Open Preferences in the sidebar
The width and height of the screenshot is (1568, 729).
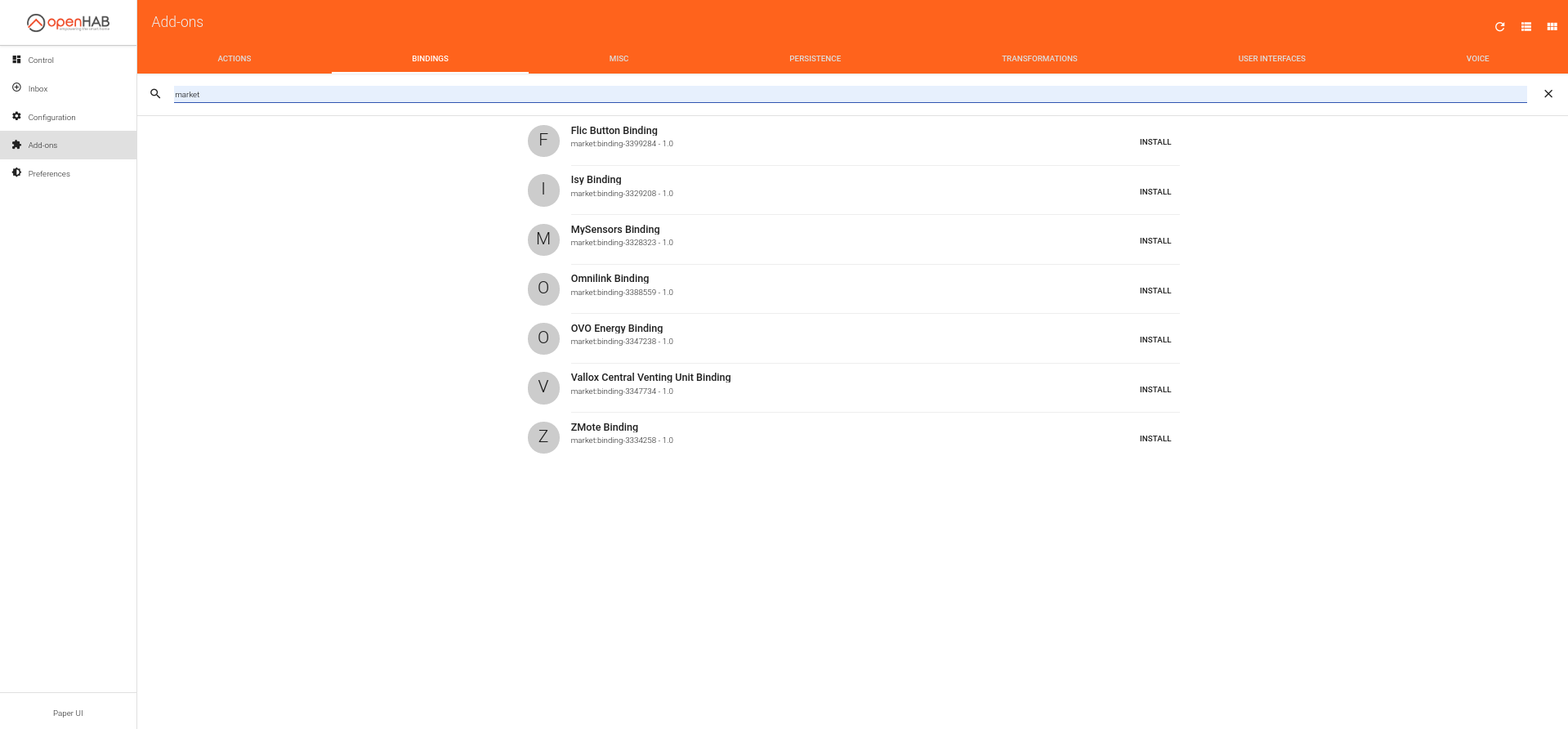point(69,173)
